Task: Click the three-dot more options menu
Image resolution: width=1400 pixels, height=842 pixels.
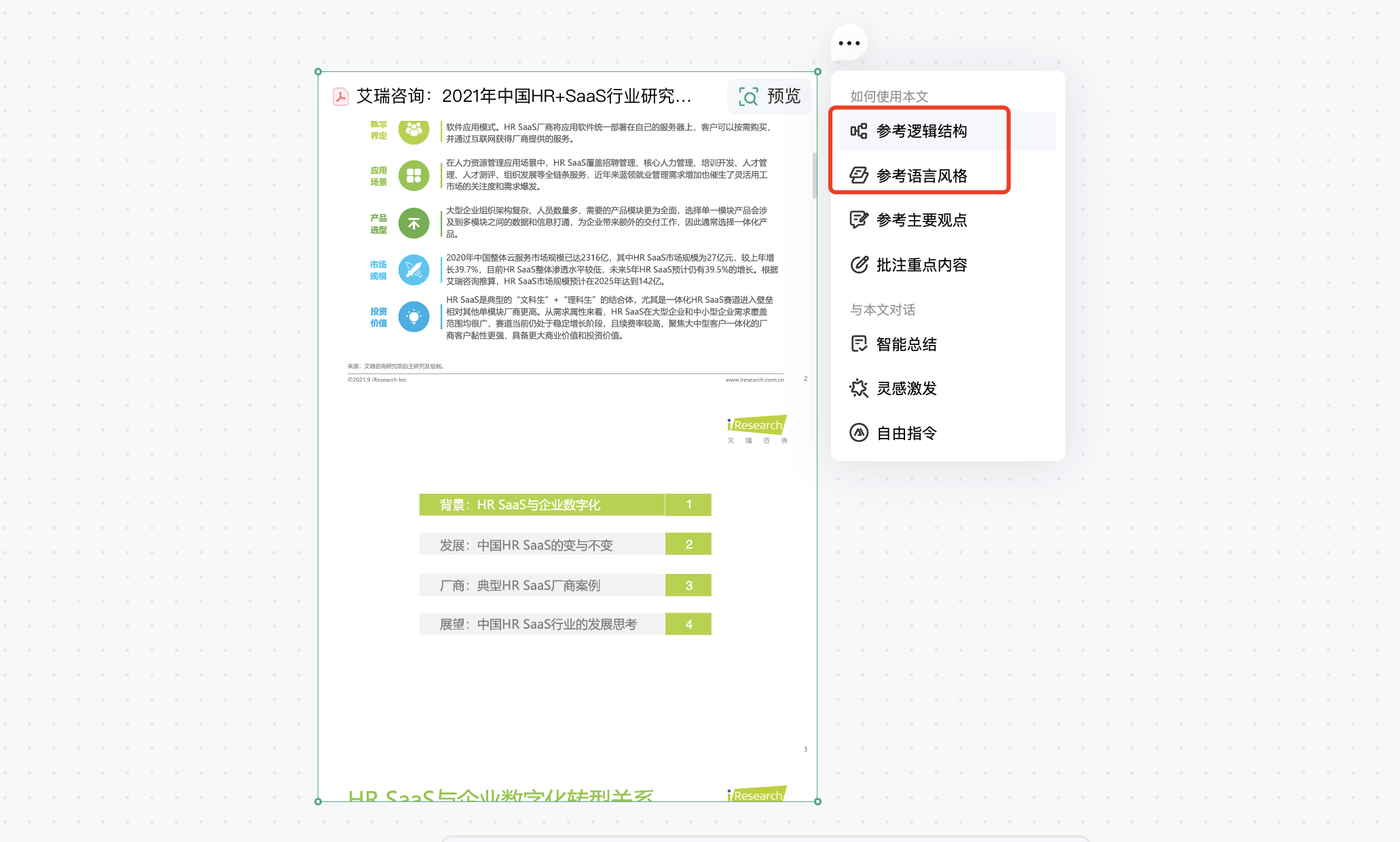Action: click(x=850, y=43)
